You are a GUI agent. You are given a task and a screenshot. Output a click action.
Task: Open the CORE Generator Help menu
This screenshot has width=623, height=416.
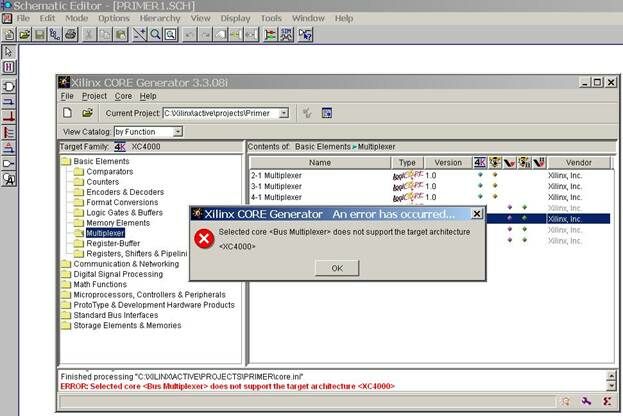point(148,96)
